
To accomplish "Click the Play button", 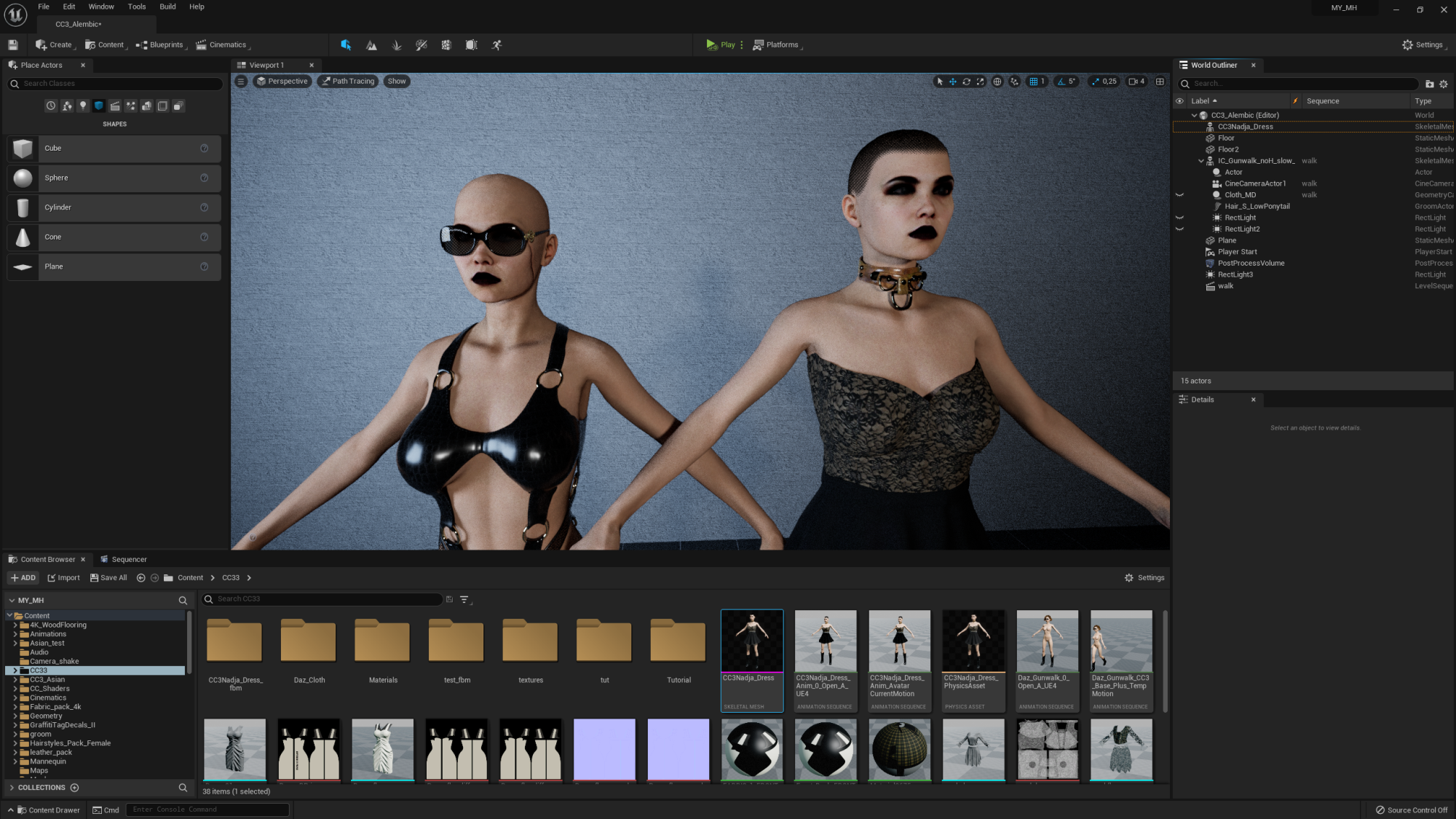I will 721,45.
